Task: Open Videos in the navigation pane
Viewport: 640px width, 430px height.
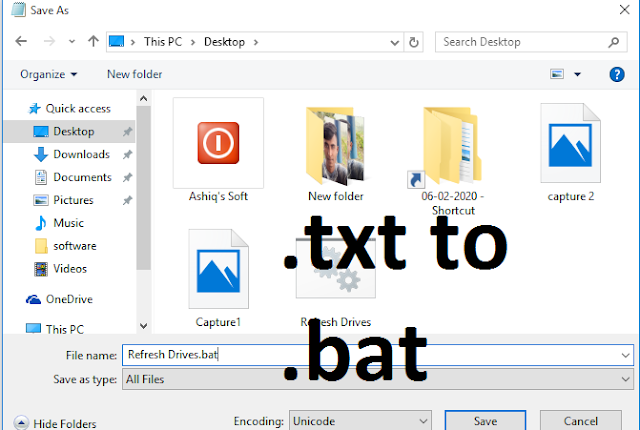Action: [60, 268]
